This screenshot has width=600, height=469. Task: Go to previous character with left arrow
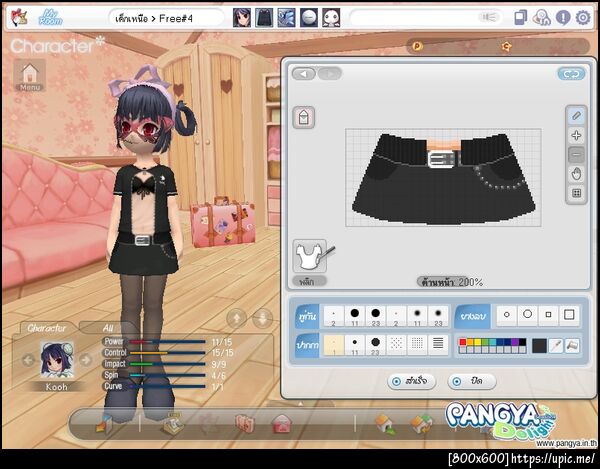pos(28,360)
